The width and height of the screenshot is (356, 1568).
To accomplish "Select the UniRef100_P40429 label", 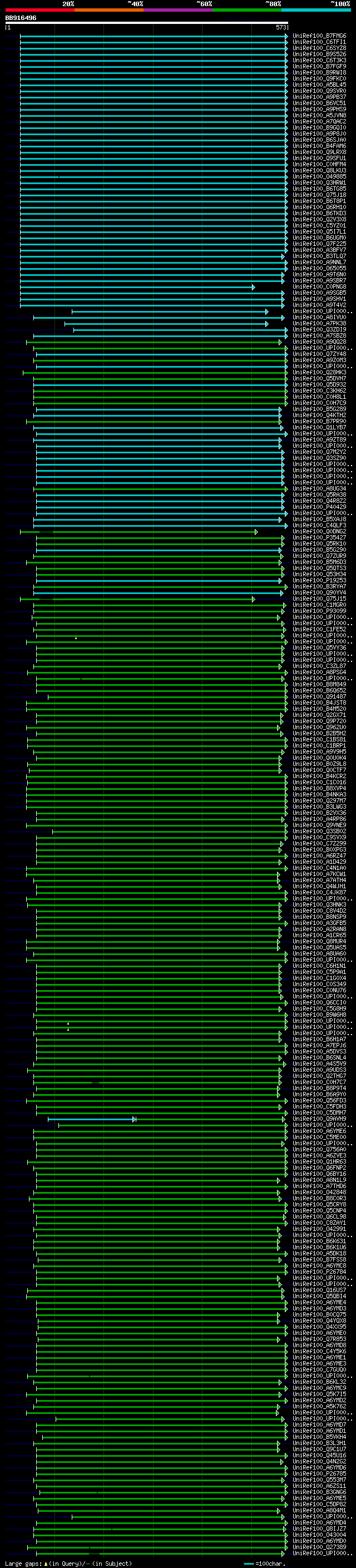I will tap(319, 507).
